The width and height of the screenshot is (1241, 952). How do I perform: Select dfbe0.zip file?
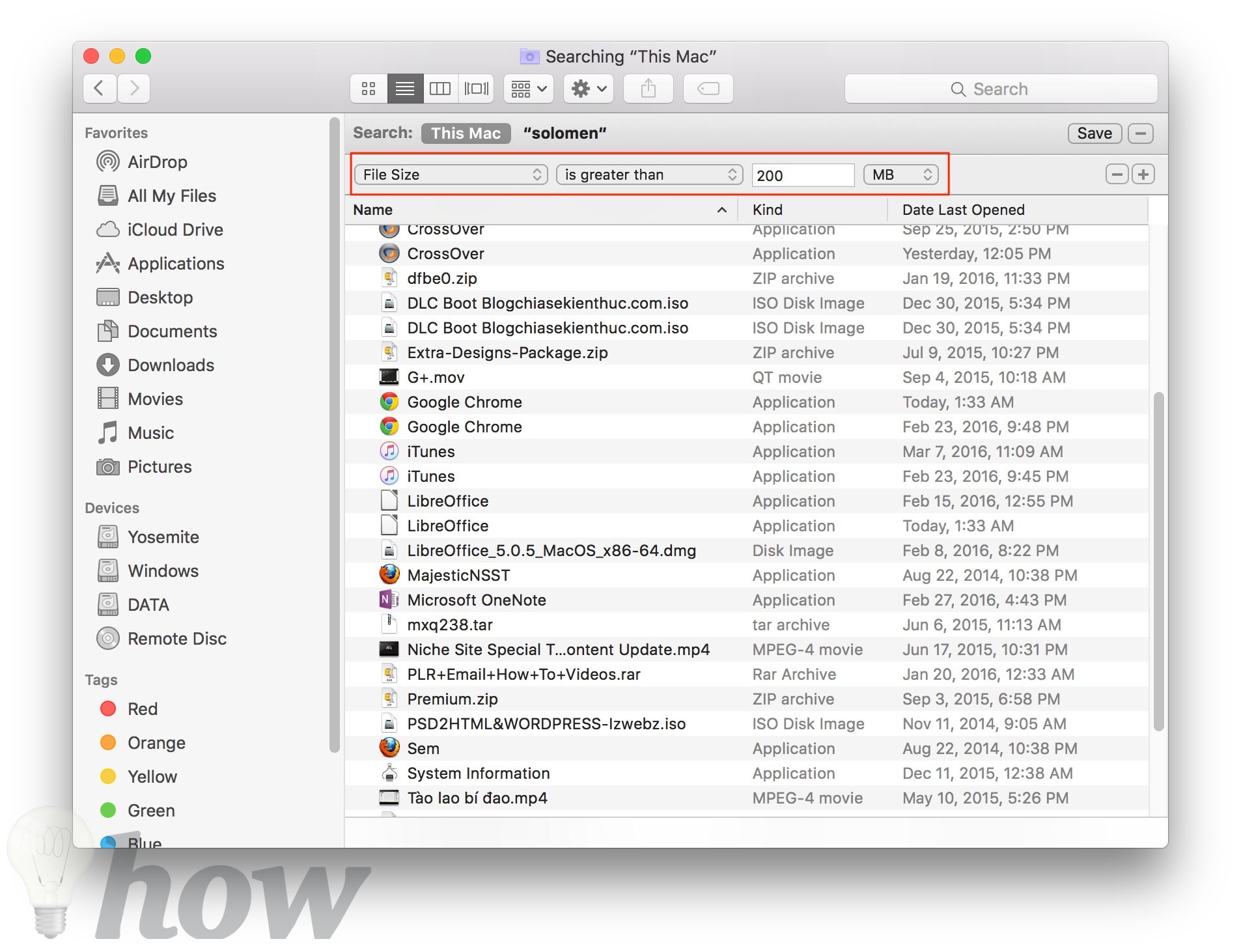[x=747, y=278]
